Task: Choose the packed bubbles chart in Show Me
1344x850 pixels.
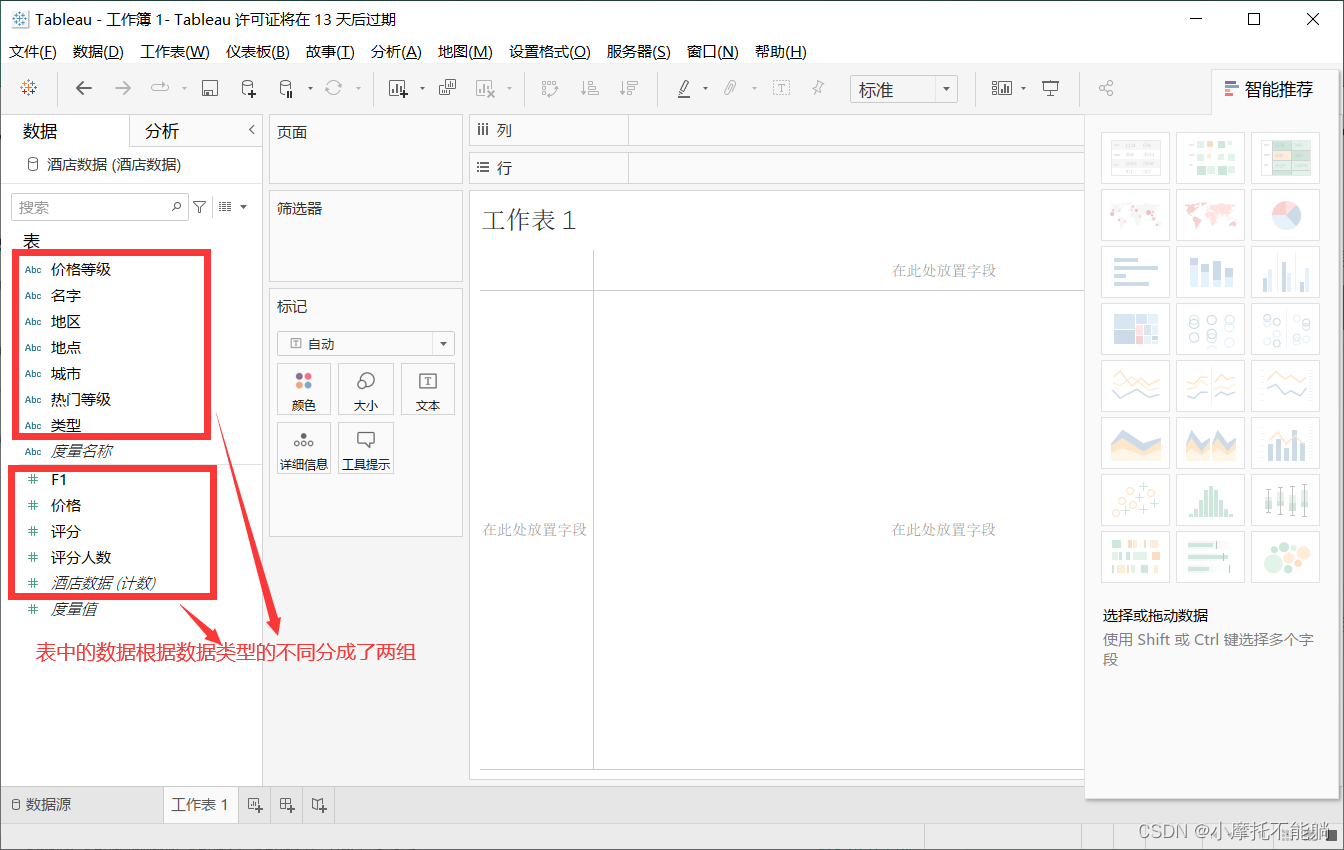Action: click(x=1285, y=557)
